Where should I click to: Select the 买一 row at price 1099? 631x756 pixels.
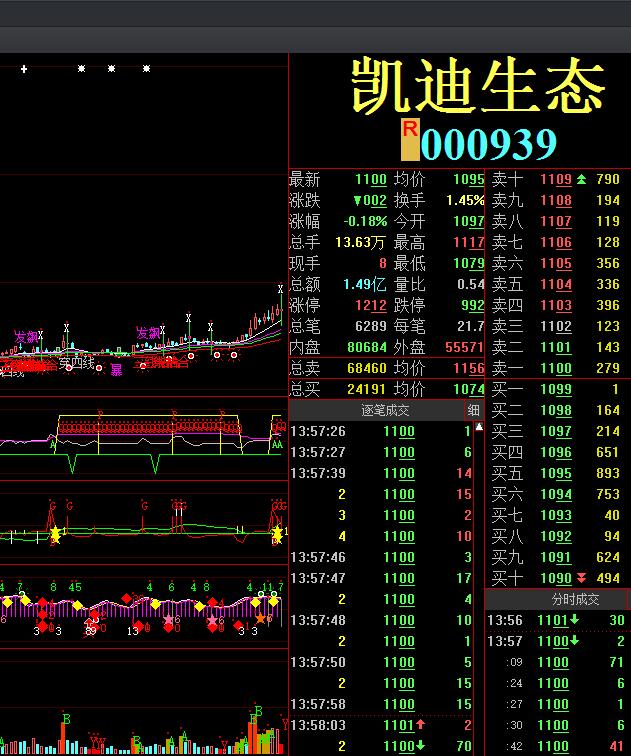pyautogui.click(x=556, y=390)
